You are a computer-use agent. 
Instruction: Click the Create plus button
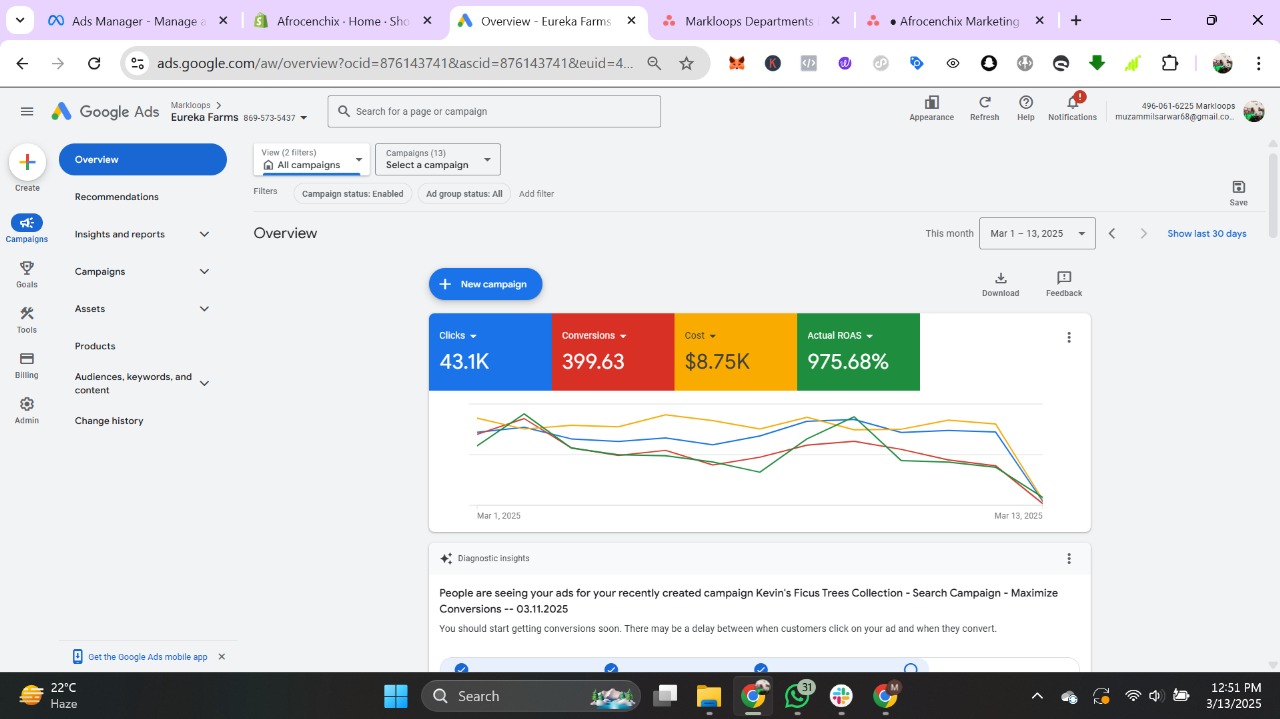pos(27,162)
